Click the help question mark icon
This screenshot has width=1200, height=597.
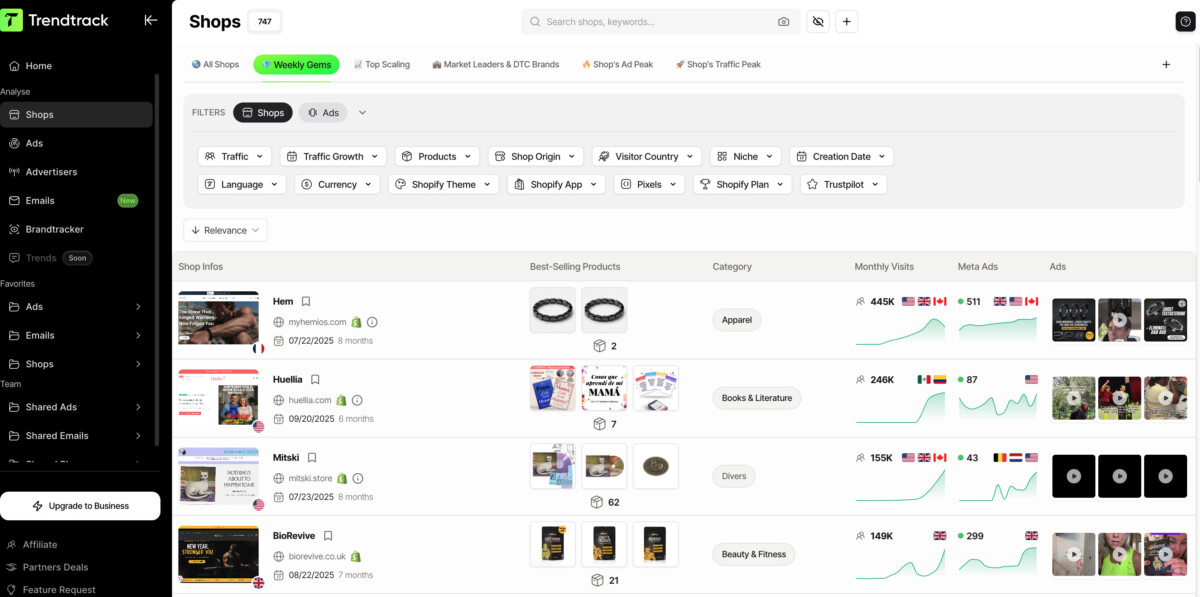[1185, 22]
